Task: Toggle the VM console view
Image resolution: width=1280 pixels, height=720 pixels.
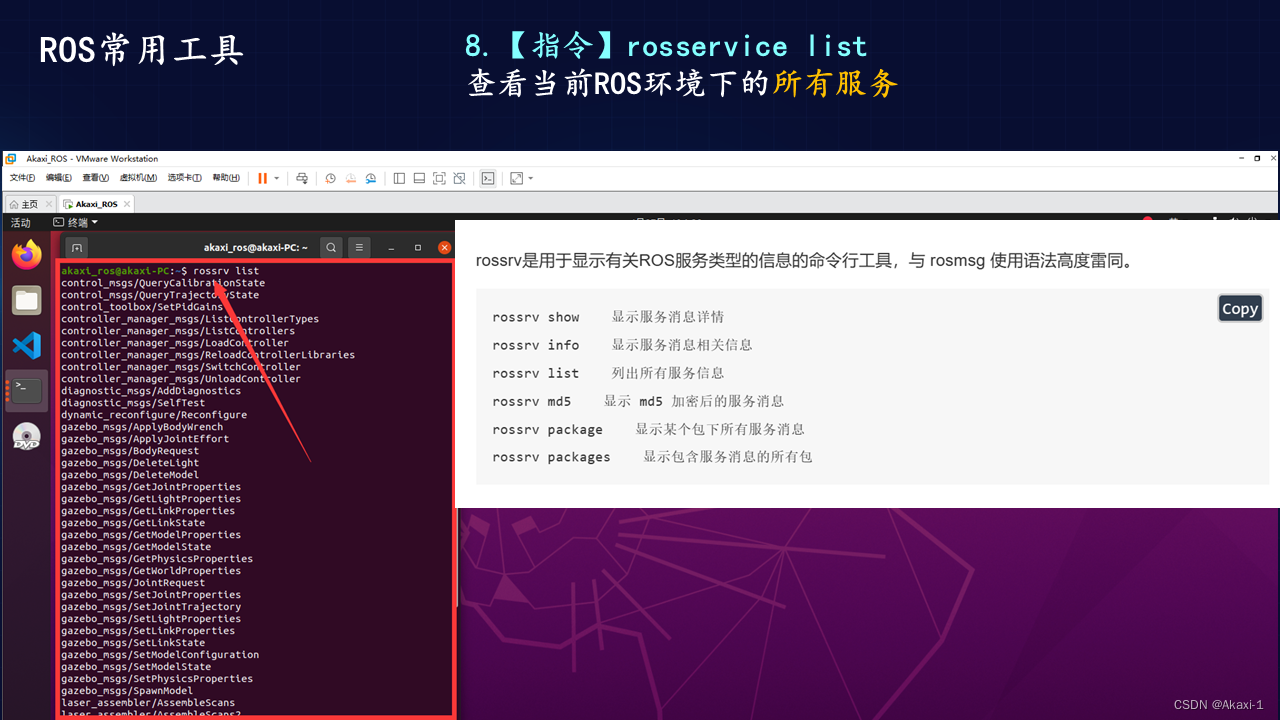Action: pos(488,178)
